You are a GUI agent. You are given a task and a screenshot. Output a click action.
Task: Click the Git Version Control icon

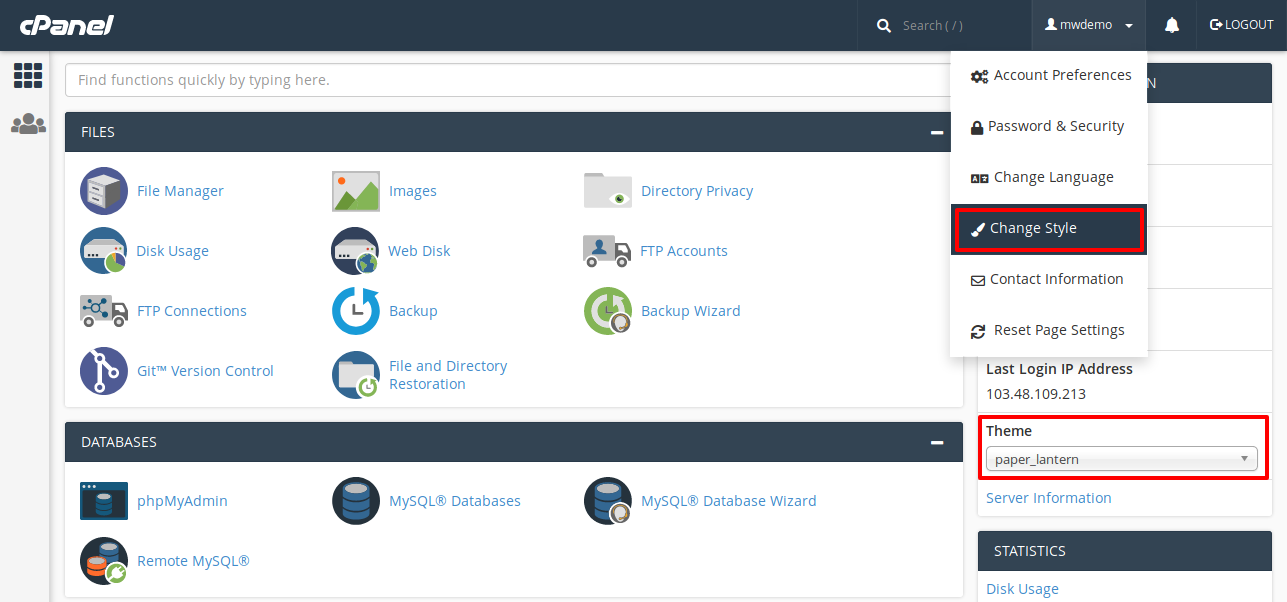(x=104, y=371)
